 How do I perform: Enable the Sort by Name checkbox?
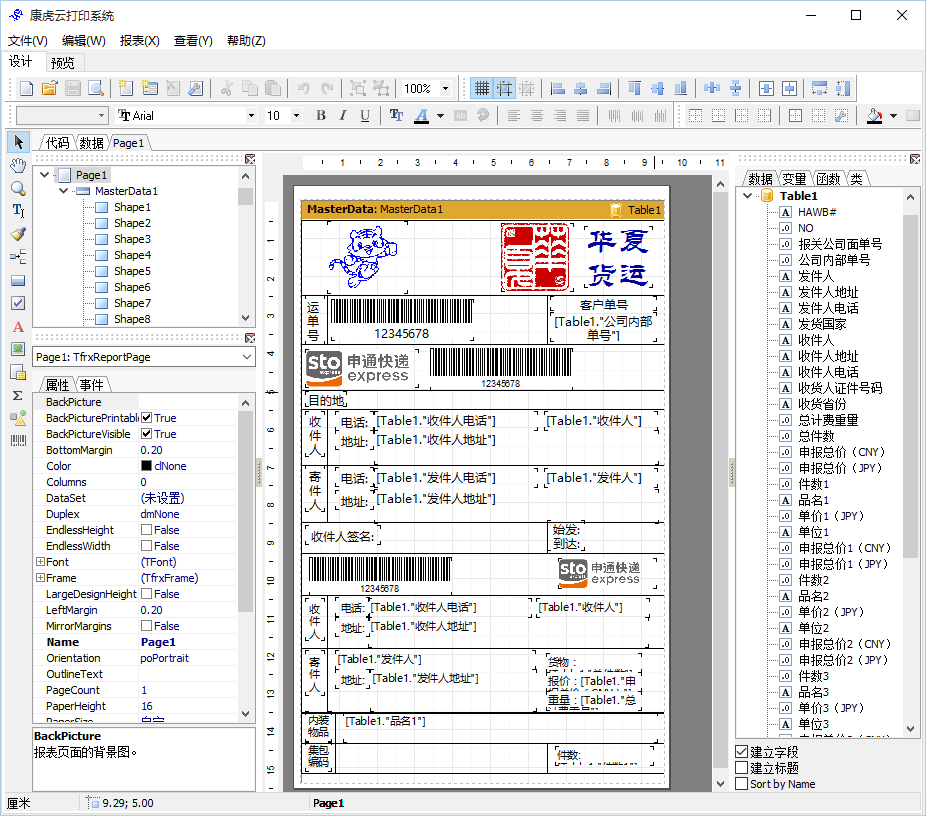click(x=741, y=784)
